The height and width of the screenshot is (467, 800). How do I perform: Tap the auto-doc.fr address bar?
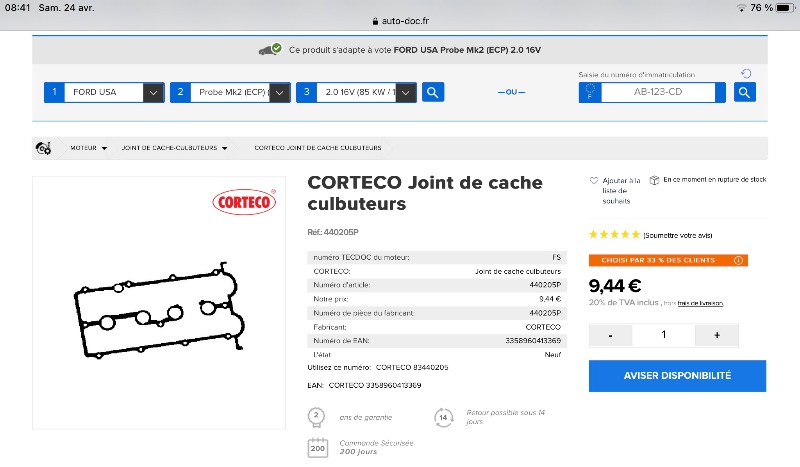(400, 21)
